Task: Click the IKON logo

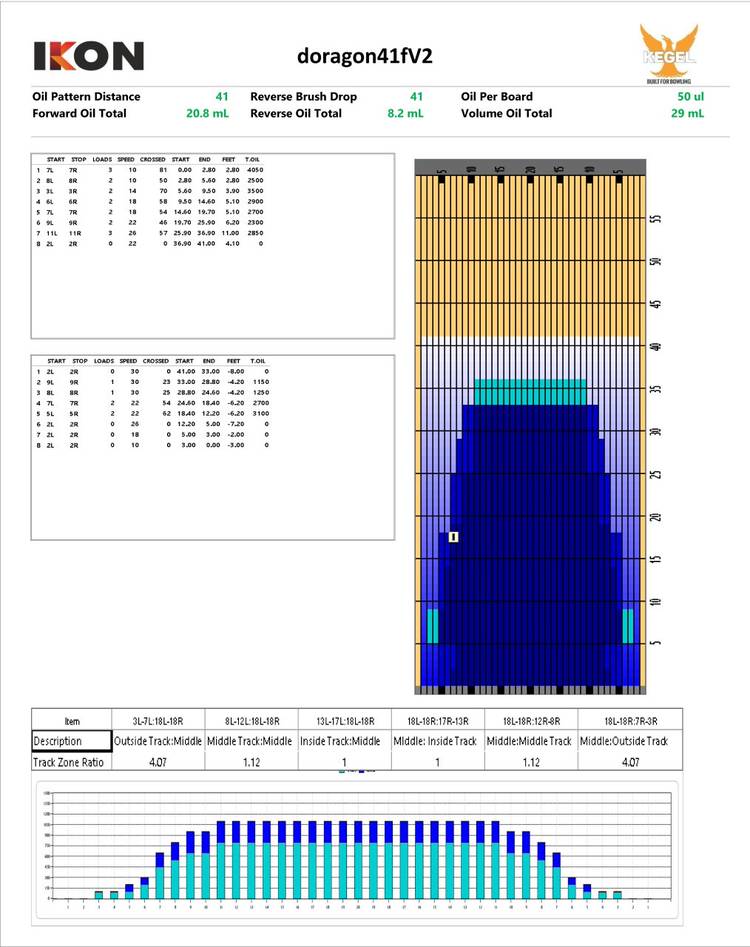Action: point(89,56)
